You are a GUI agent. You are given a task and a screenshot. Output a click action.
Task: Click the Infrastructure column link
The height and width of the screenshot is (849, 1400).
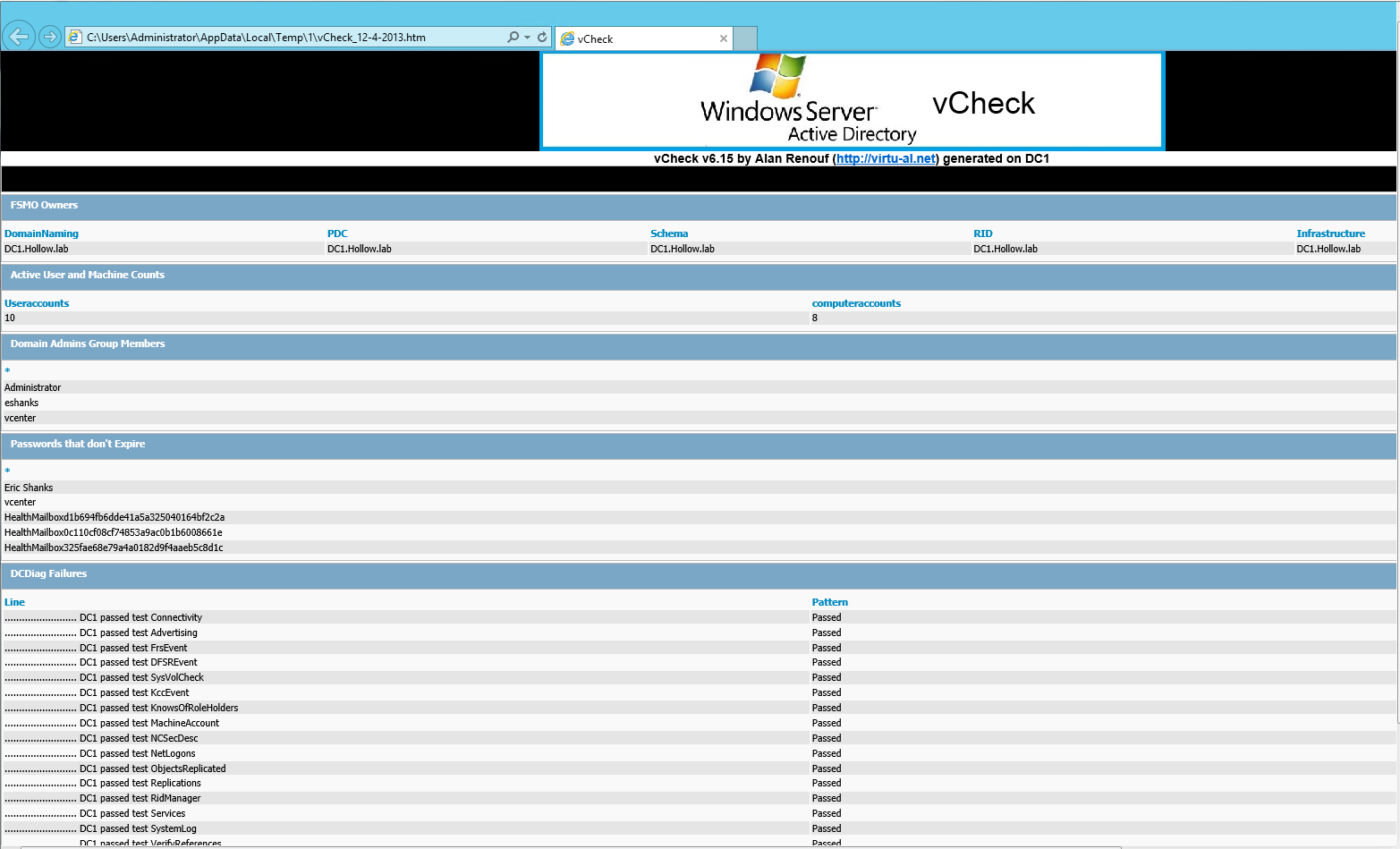coord(1331,233)
